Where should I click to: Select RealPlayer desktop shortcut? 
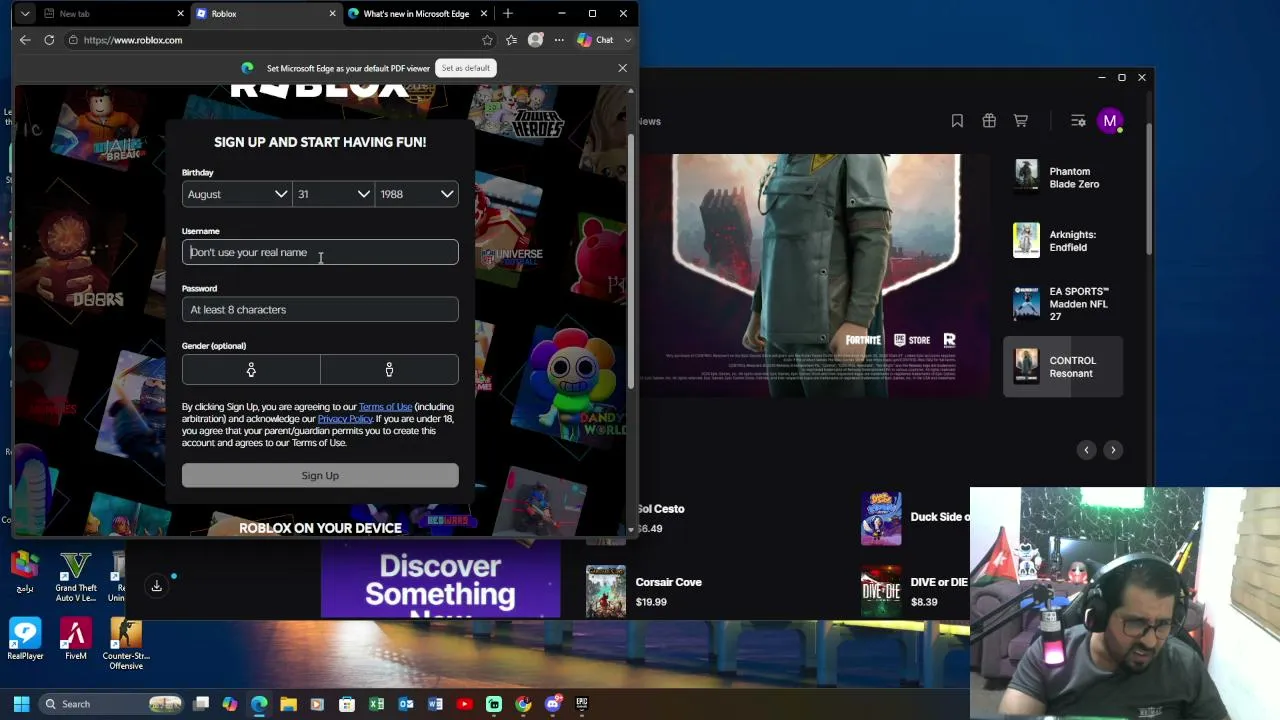(x=25, y=640)
